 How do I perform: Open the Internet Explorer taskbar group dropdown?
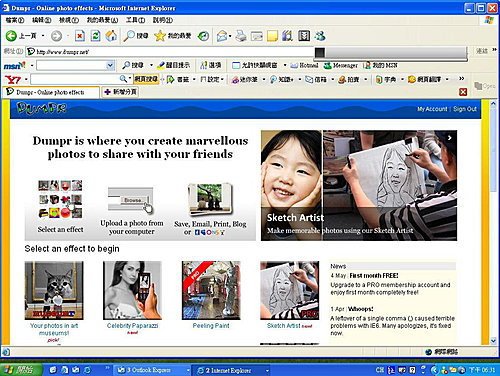tap(267, 370)
